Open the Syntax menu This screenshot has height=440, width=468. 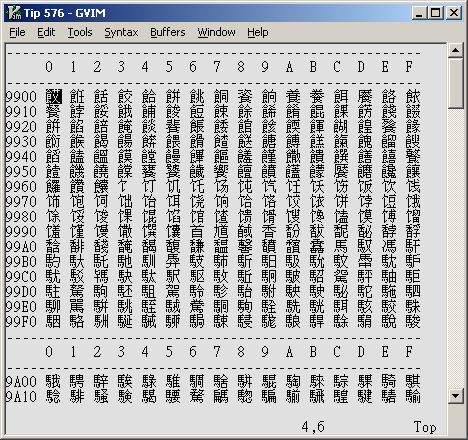(x=121, y=32)
